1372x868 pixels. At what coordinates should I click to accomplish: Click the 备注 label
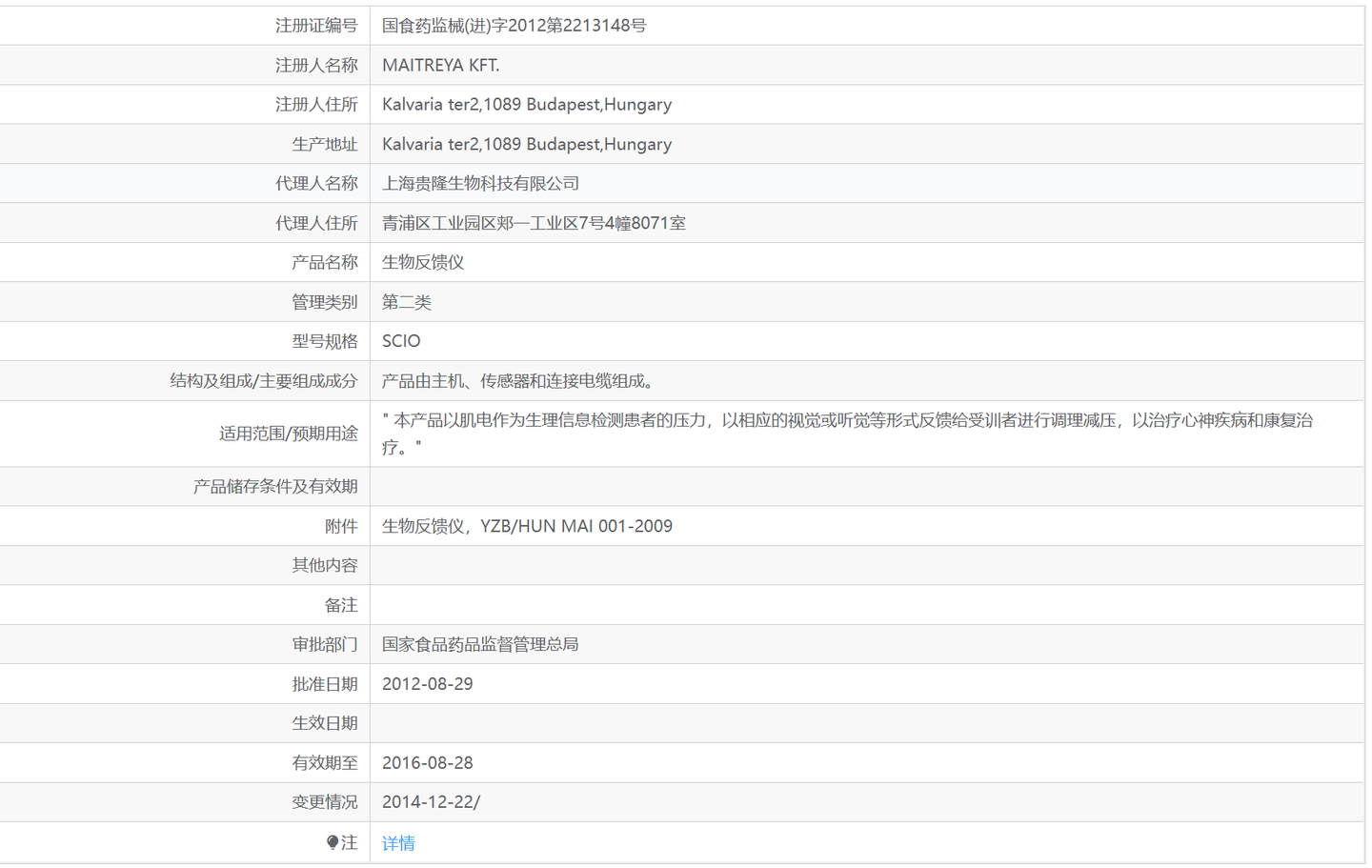pyautogui.click(x=341, y=606)
